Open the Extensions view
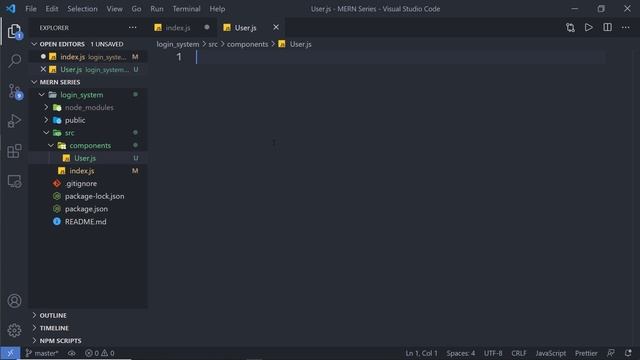This screenshot has height=360, width=640. [14, 151]
